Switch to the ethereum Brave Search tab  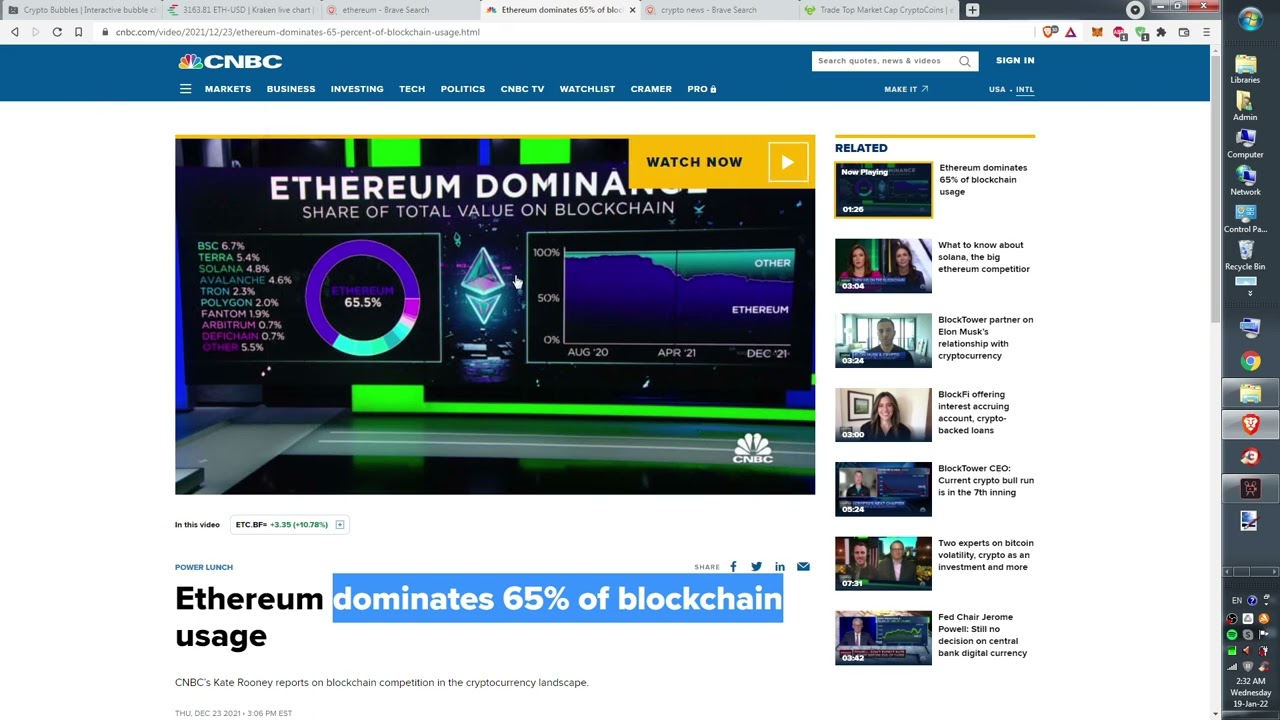coord(400,10)
